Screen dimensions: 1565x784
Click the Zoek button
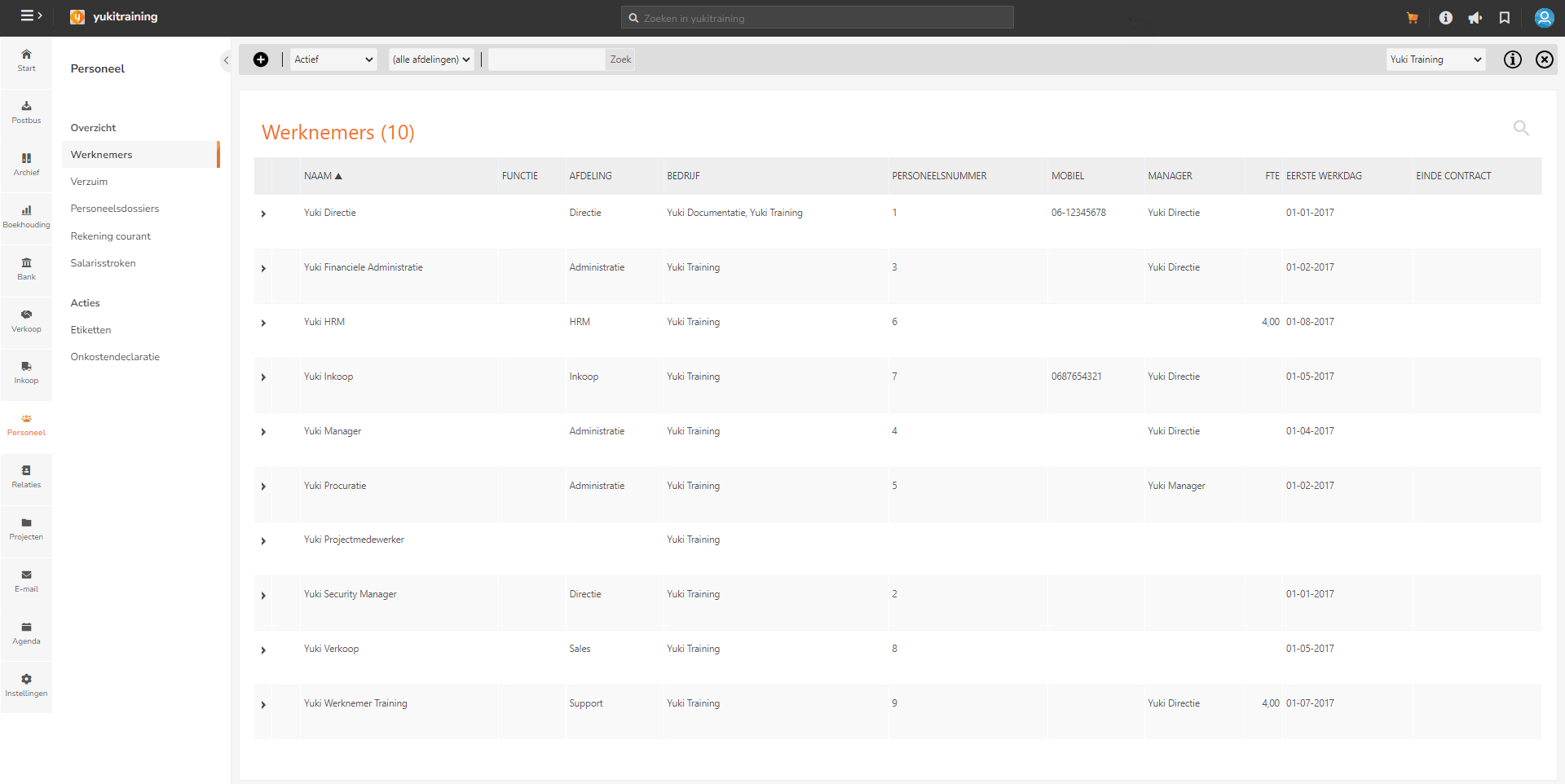pos(620,59)
